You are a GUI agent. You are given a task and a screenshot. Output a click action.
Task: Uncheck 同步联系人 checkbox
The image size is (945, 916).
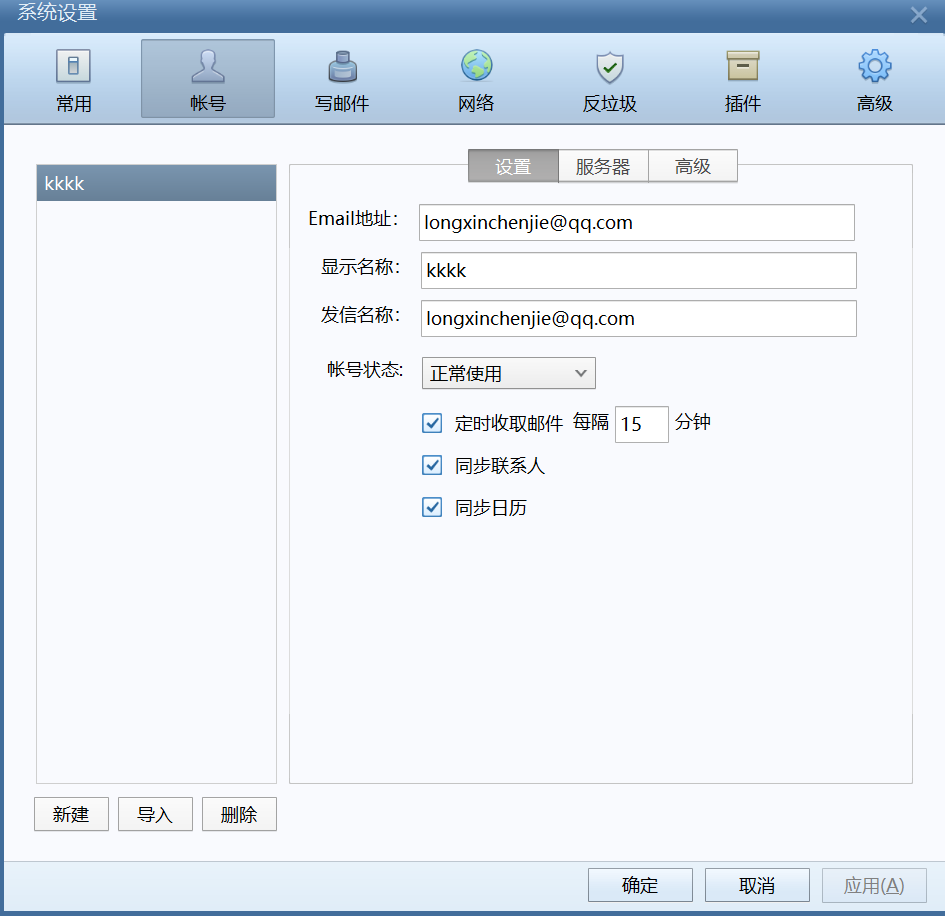coord(432,465)
